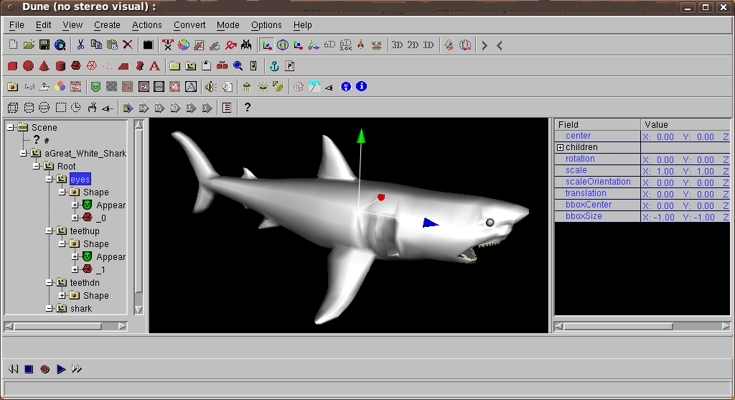Click the Save file floppy icon
Viewport: 735px width, 400px height.
tap(45, 45)
